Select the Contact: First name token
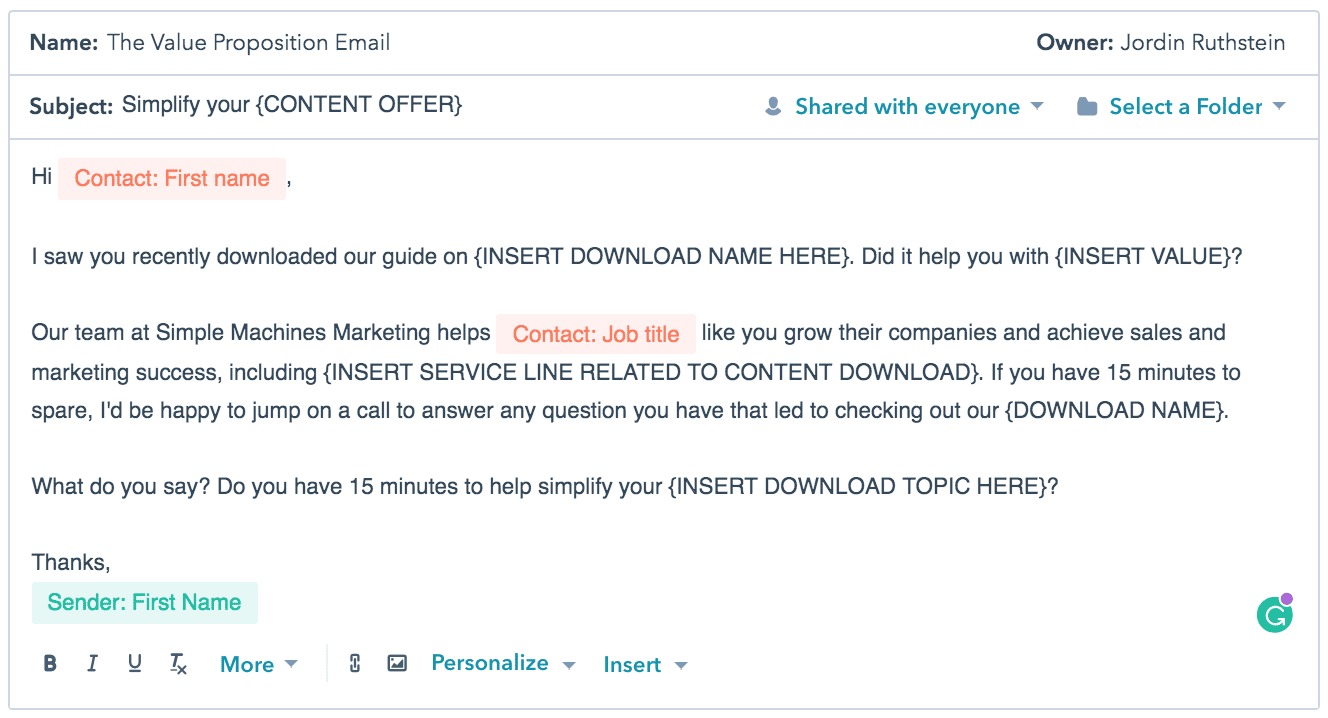 171,178
